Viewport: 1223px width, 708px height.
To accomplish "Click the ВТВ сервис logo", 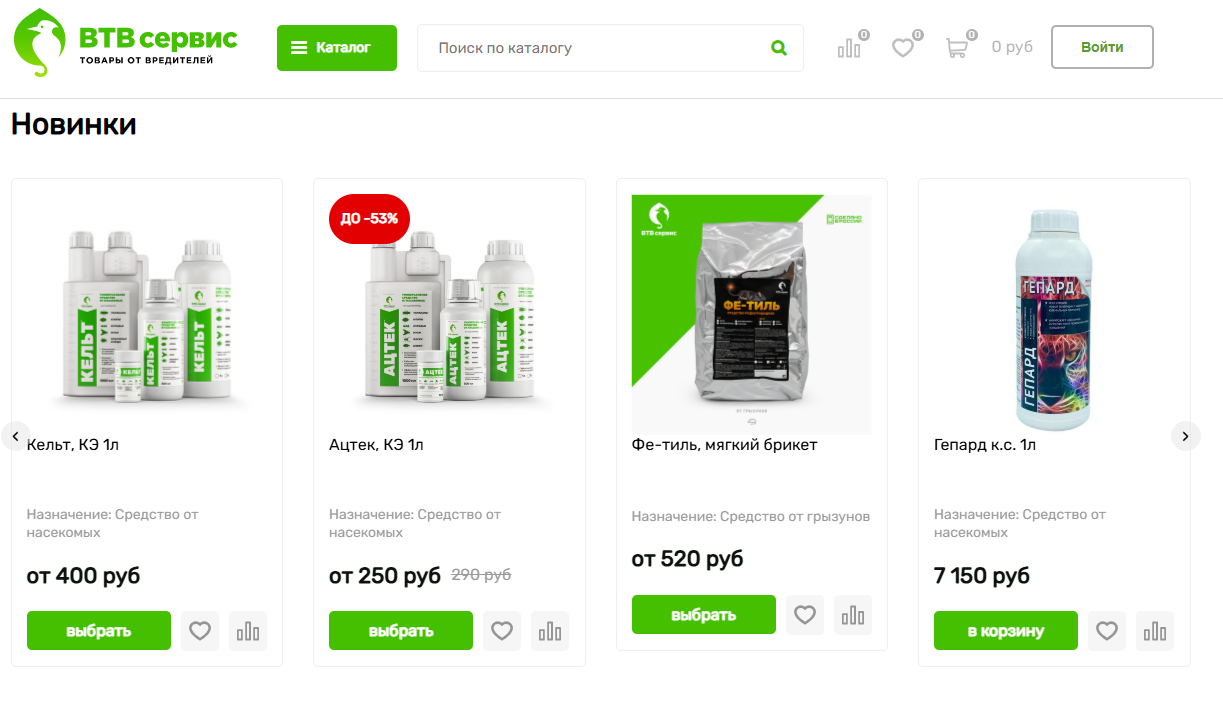I will coord(127,43).
